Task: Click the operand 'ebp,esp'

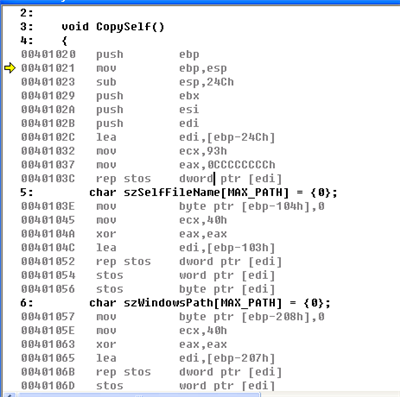Action: point(203,68)
